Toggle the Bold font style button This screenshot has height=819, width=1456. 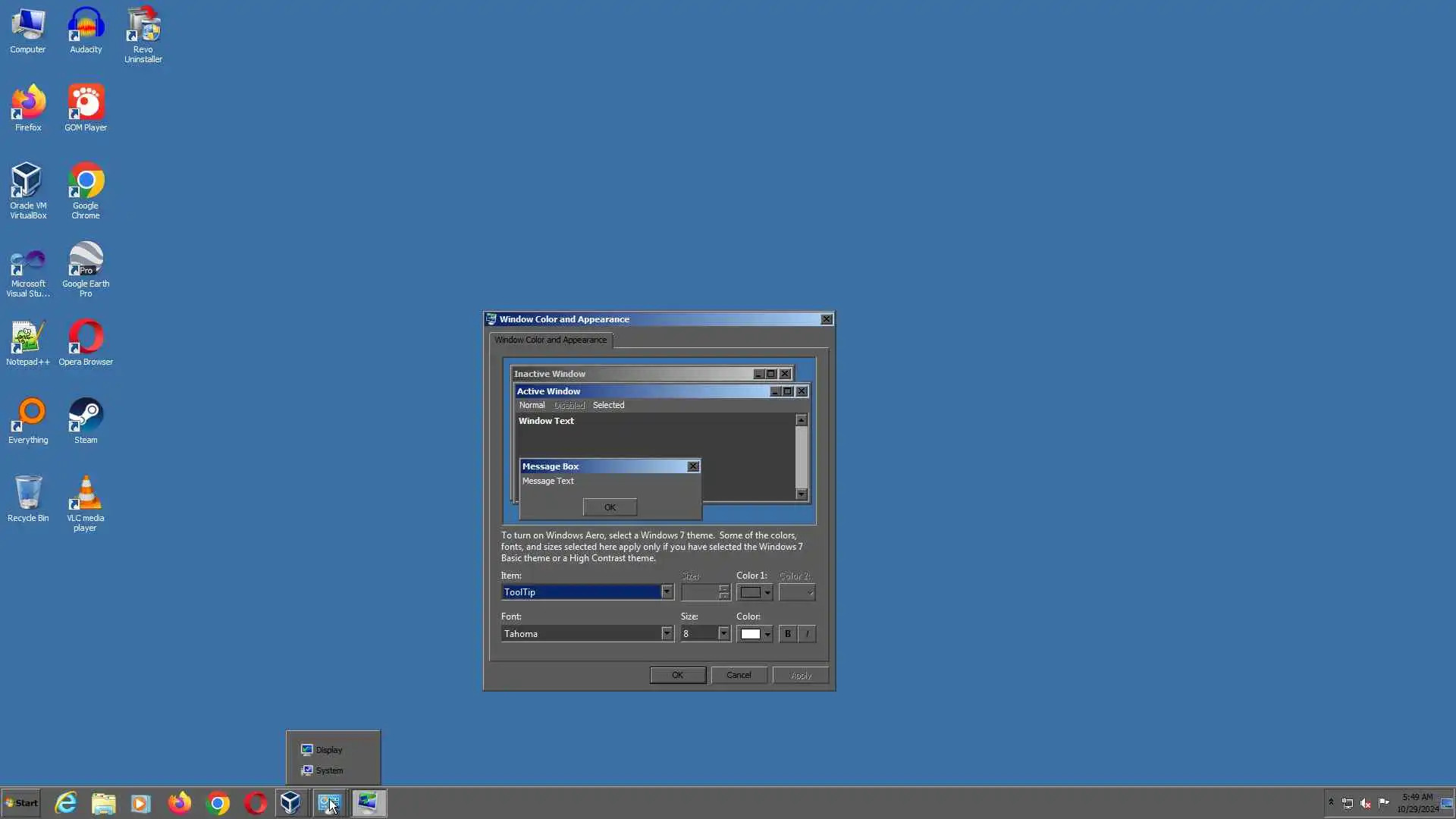click(x=787, y=634)
